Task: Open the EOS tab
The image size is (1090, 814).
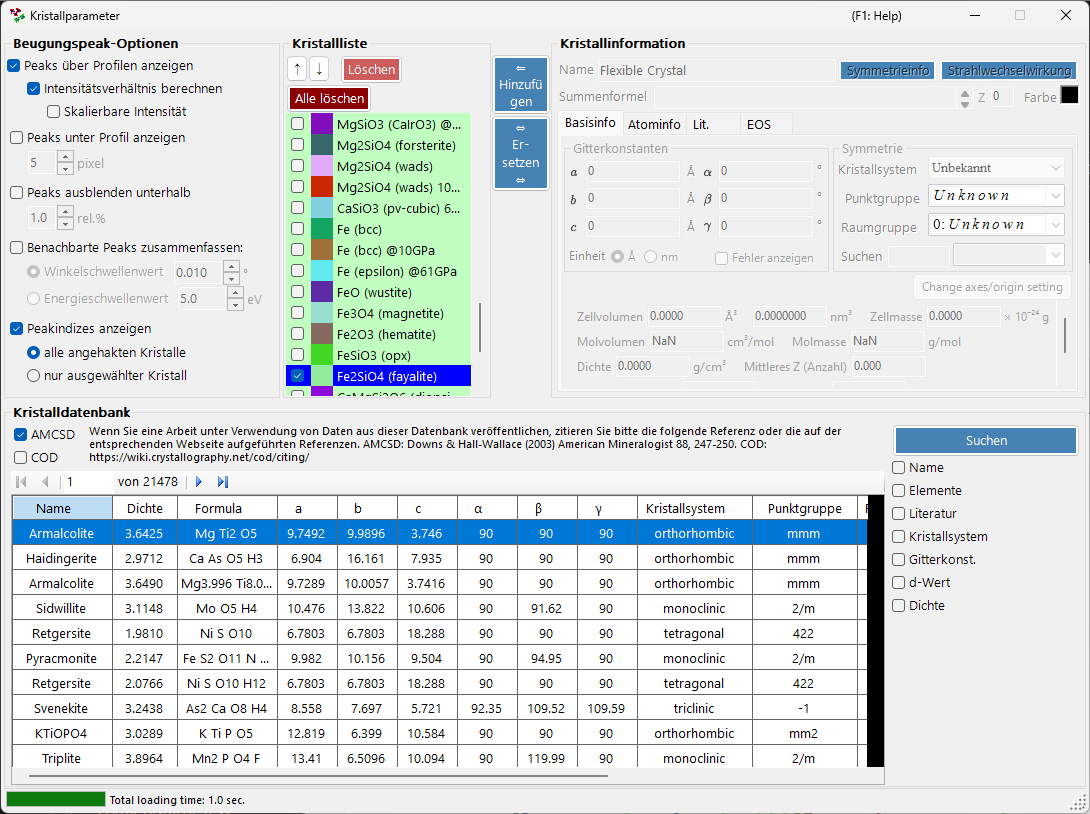Action: [758, 124]
